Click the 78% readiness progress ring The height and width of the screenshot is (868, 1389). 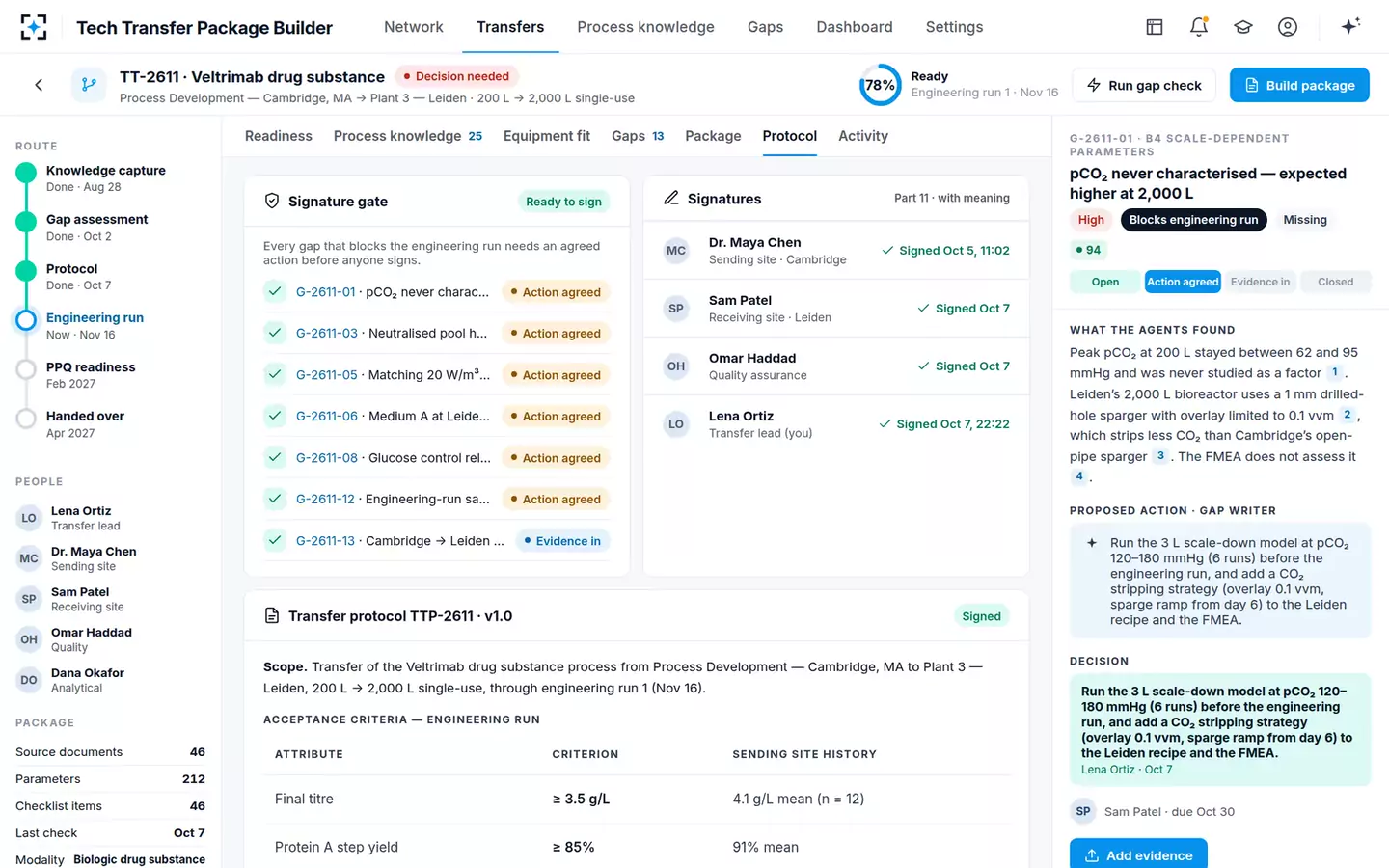879,85
